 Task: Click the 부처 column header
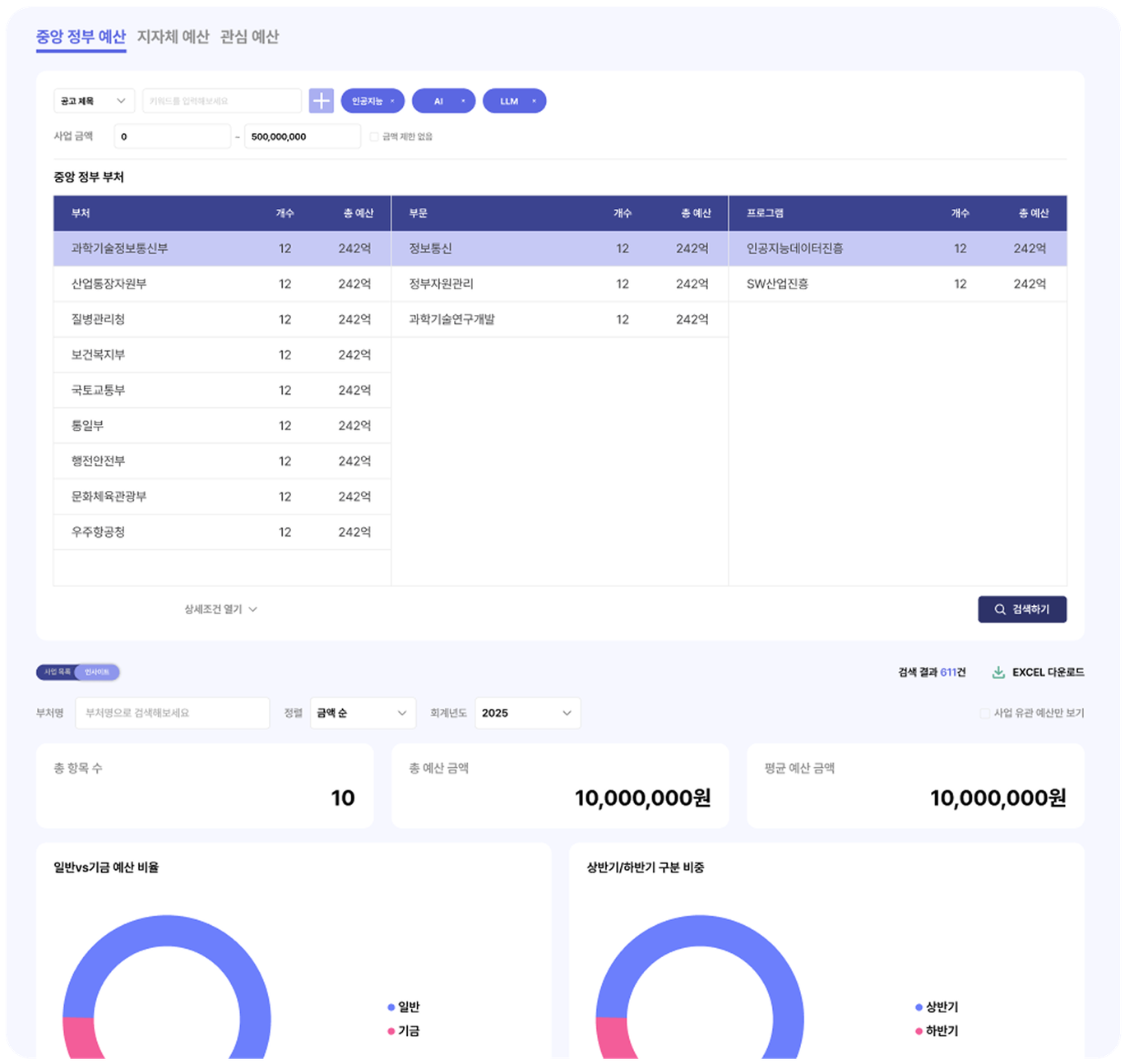coord(81,213)
